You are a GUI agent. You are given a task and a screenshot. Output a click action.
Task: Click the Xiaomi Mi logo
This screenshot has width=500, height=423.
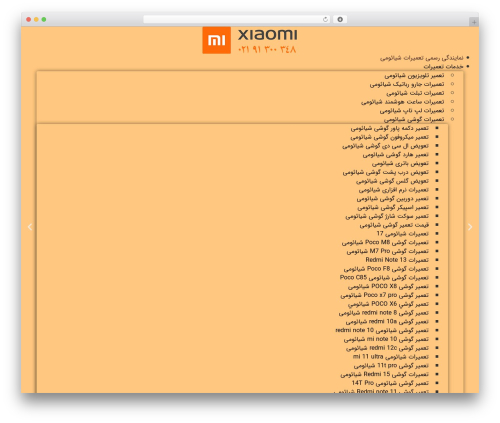tap(216, 40)
